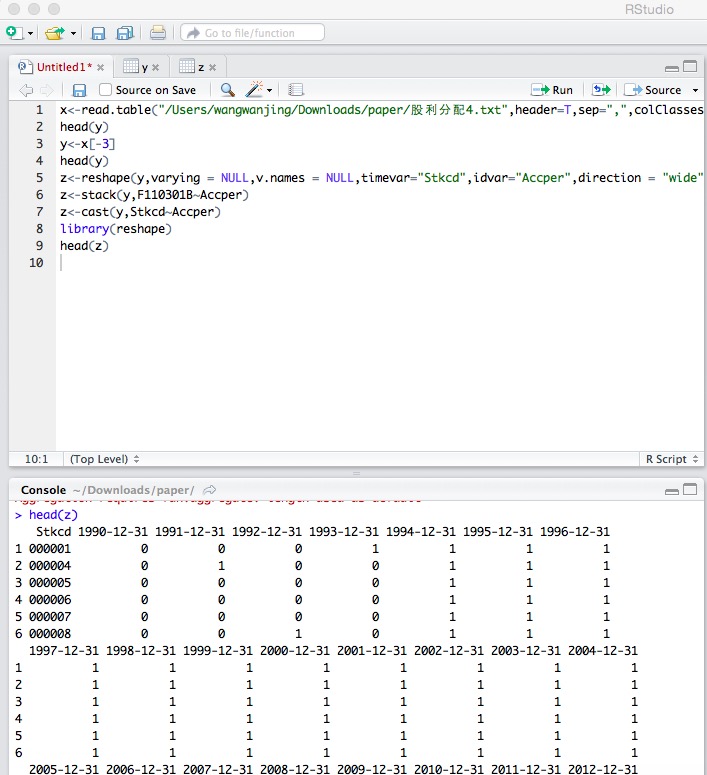The height and width of the screenshot is (775, 707).
Task: Expand the Source button dropdown arrow
Action: pyautogui.click(x=696, y=90)
